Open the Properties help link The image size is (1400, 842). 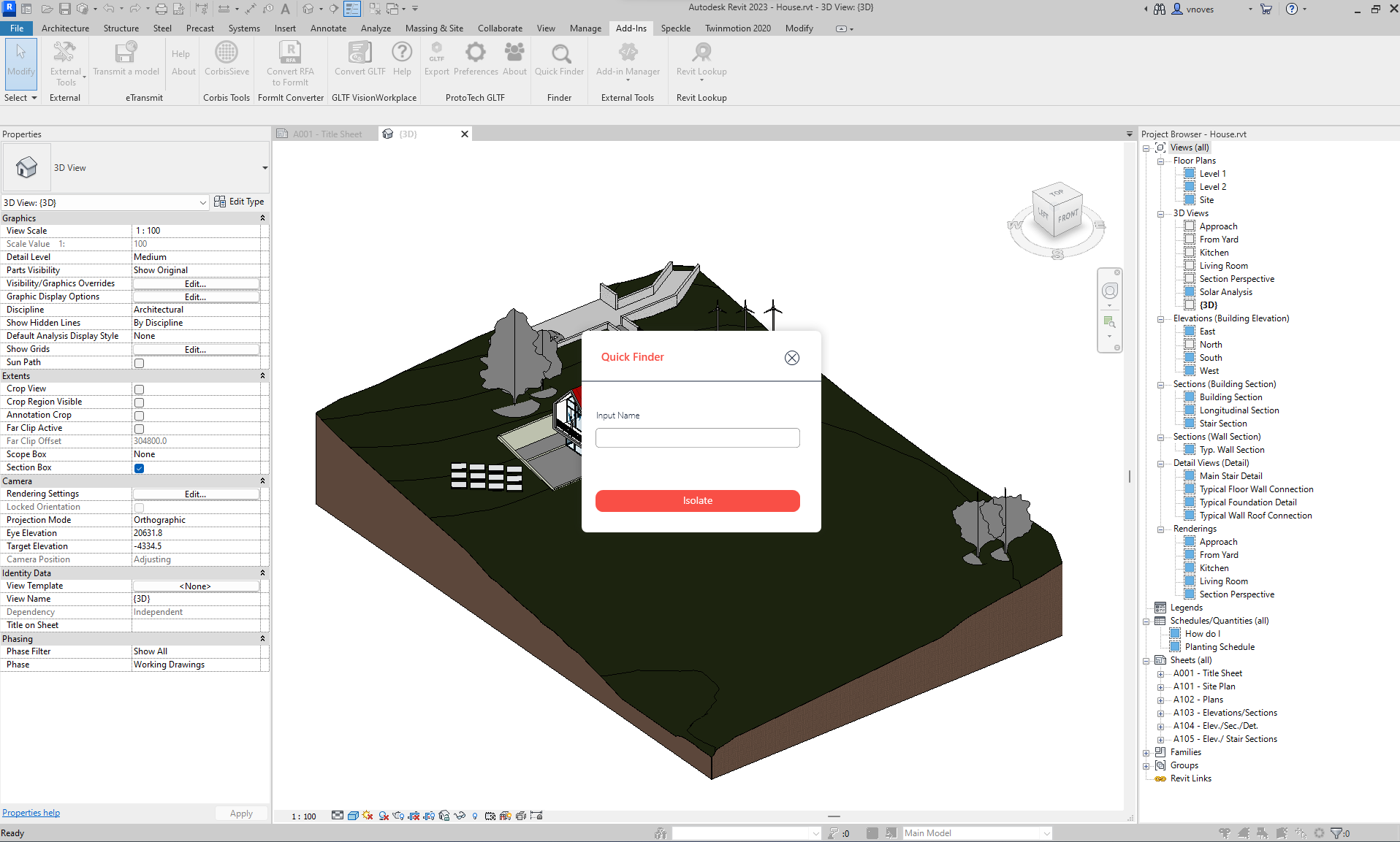click(31, 813)
